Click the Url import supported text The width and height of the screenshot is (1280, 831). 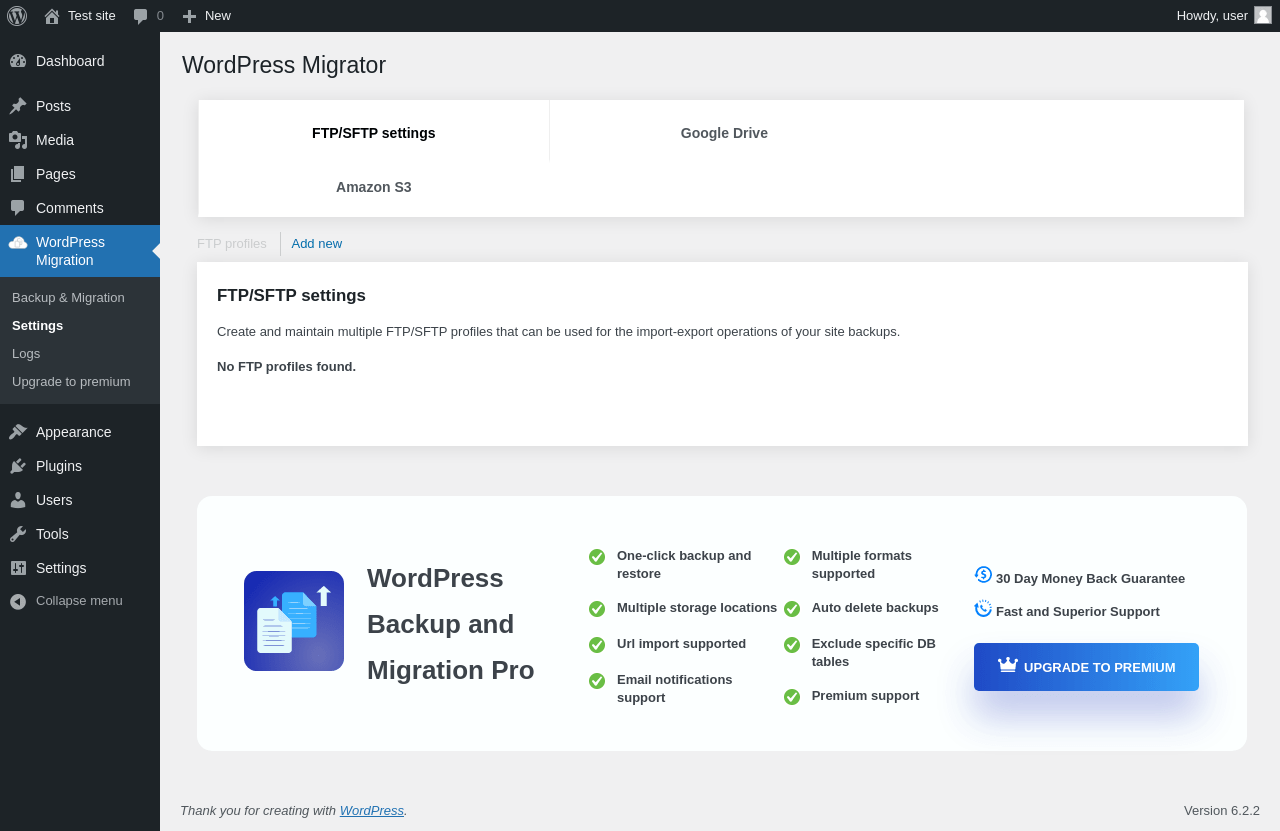pyautogui.click(x=681, y=644)
